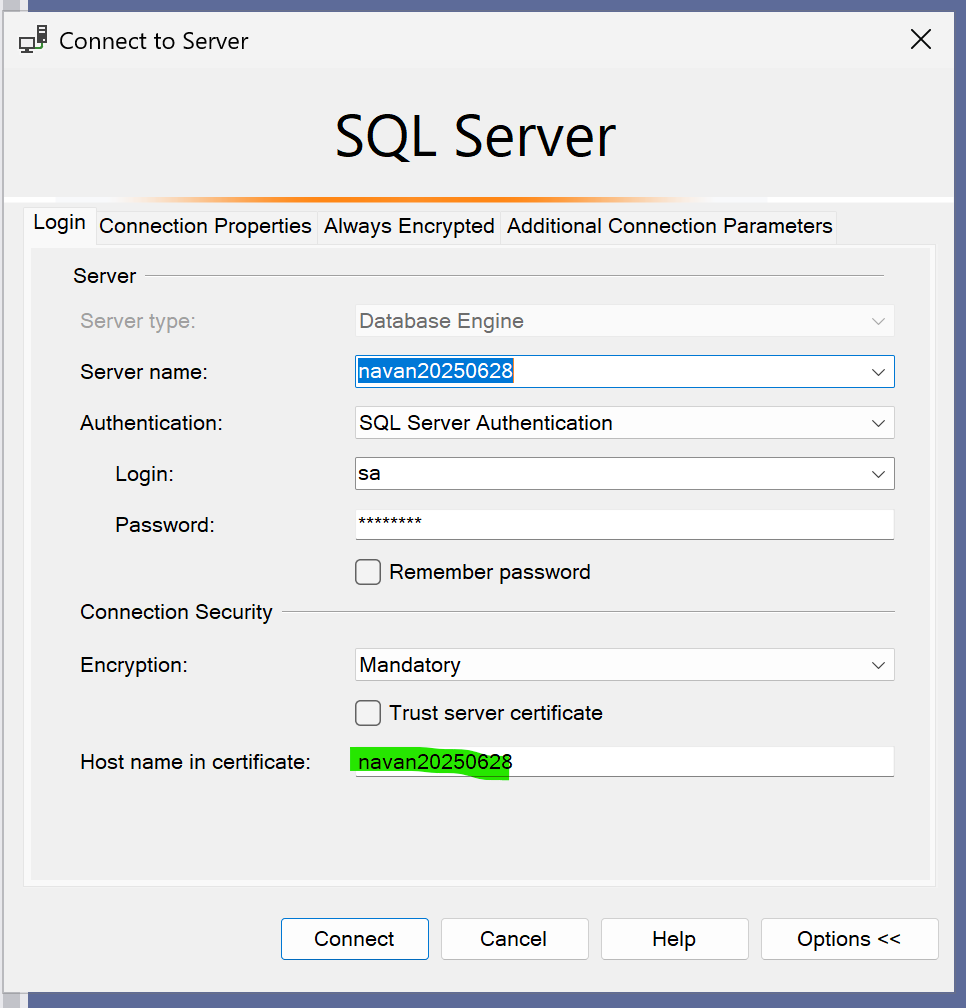966x1008 pixels.
Task: Click into the Password field
Action: coord(624,525)
